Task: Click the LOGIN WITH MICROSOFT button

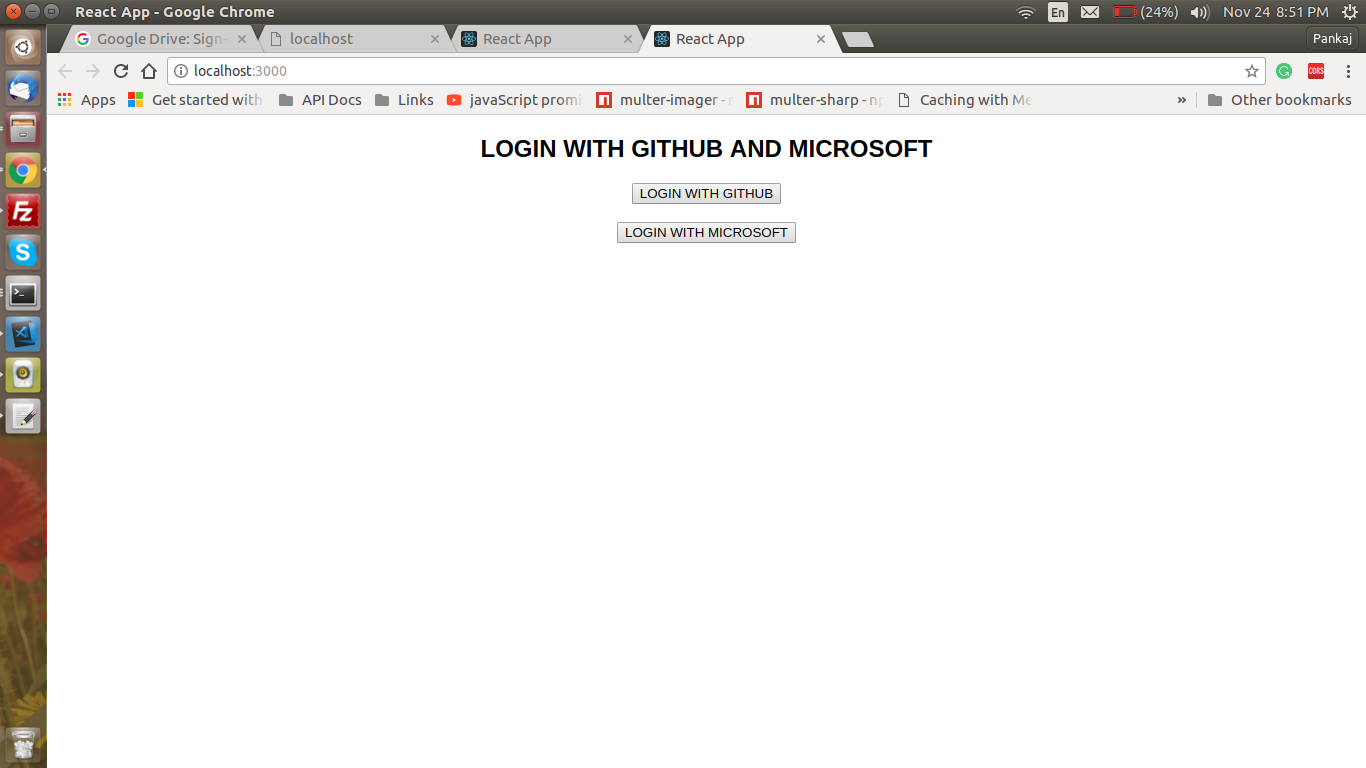Action: [706, 232]
